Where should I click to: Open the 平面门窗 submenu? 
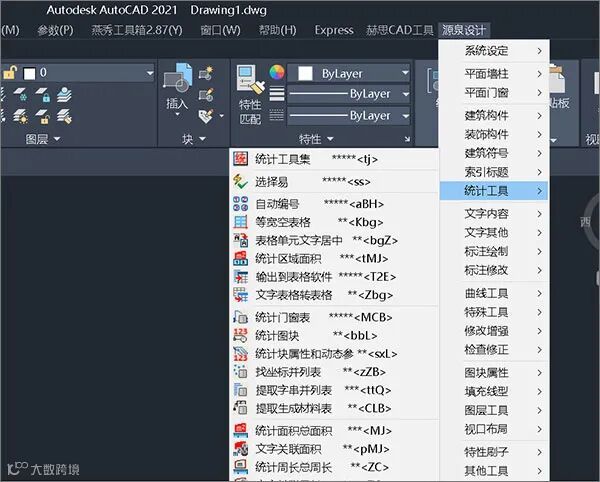coord(494,93)
